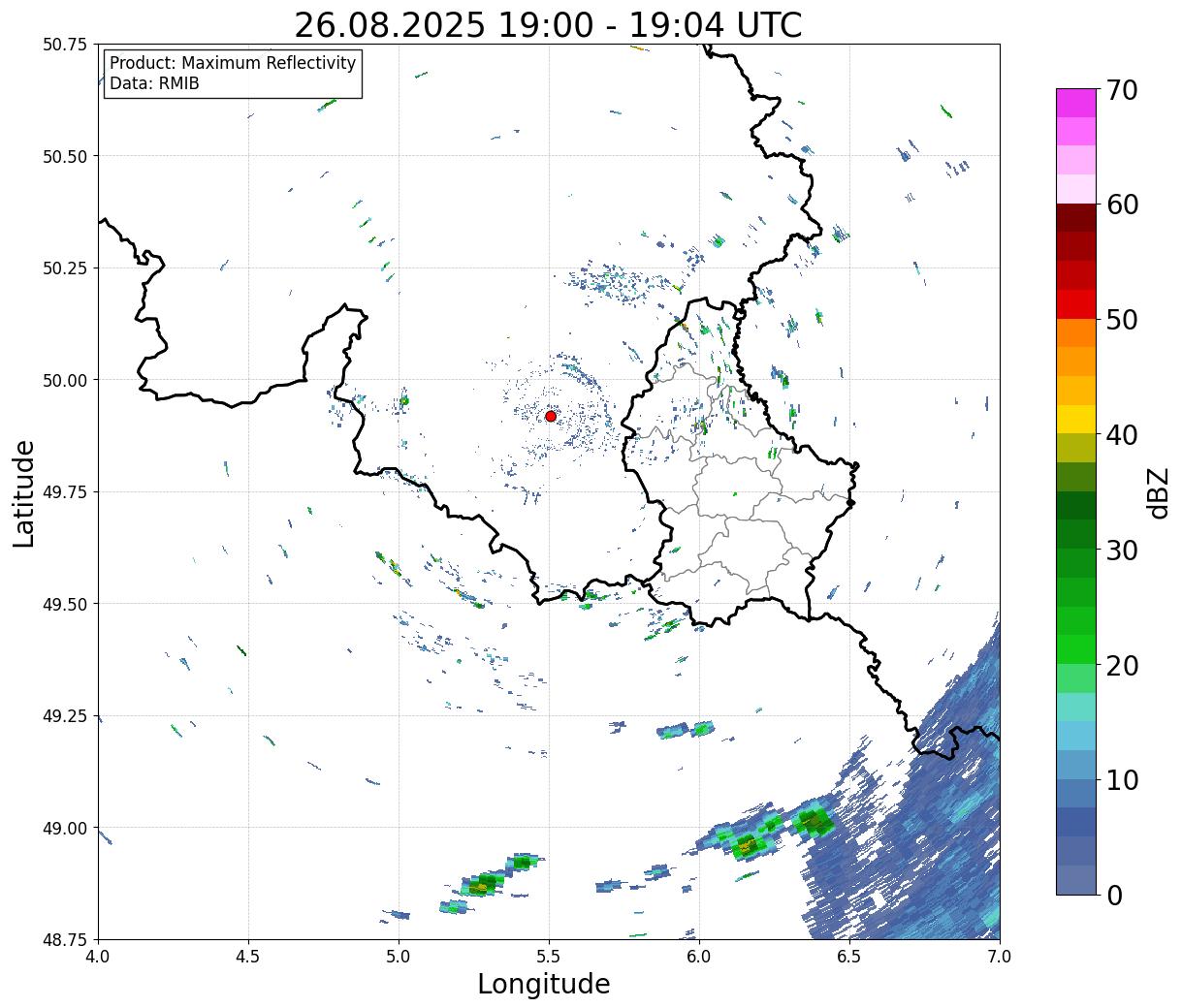Click the colorbar tick label 50
This screenshot has height=1008, width=1182.
[1121, 320]
